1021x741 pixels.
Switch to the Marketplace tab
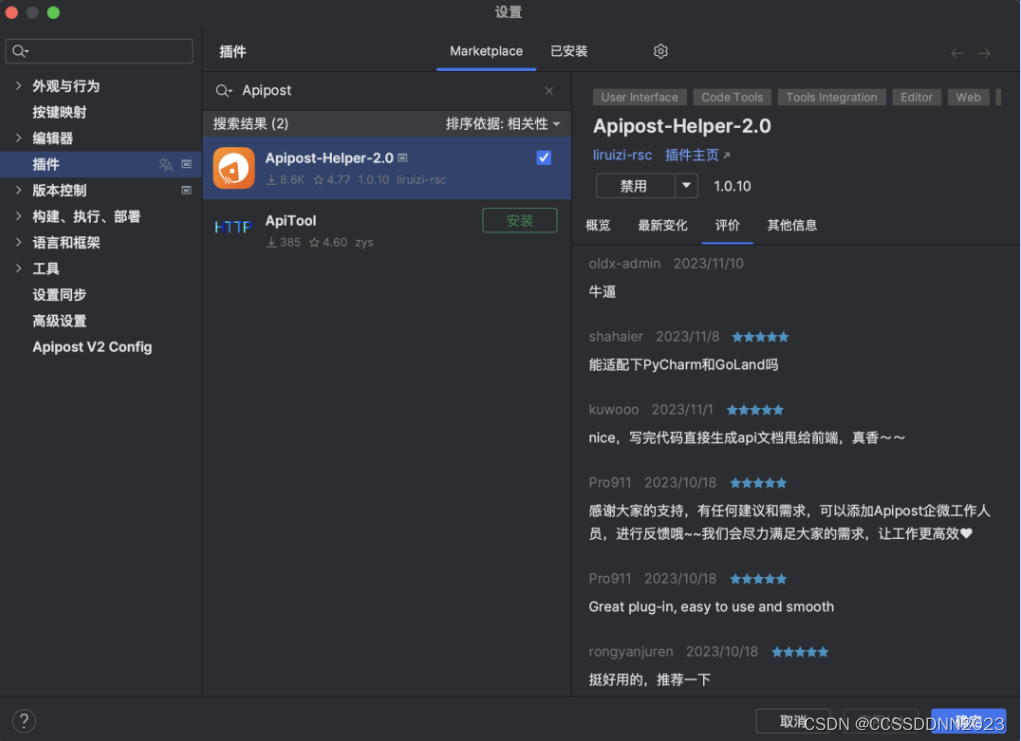486,51
